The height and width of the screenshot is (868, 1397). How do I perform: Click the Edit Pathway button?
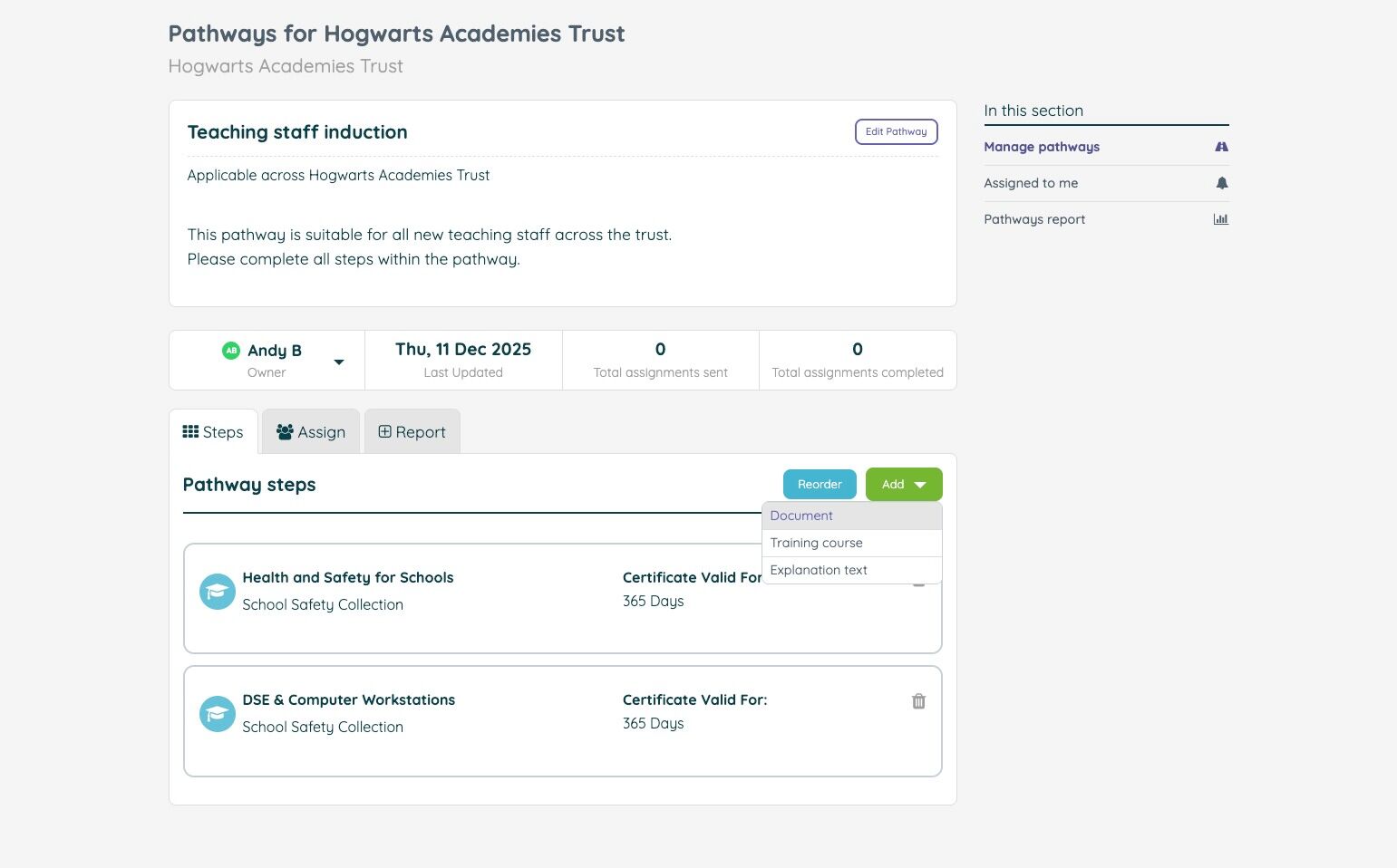[x=896, y=131]
